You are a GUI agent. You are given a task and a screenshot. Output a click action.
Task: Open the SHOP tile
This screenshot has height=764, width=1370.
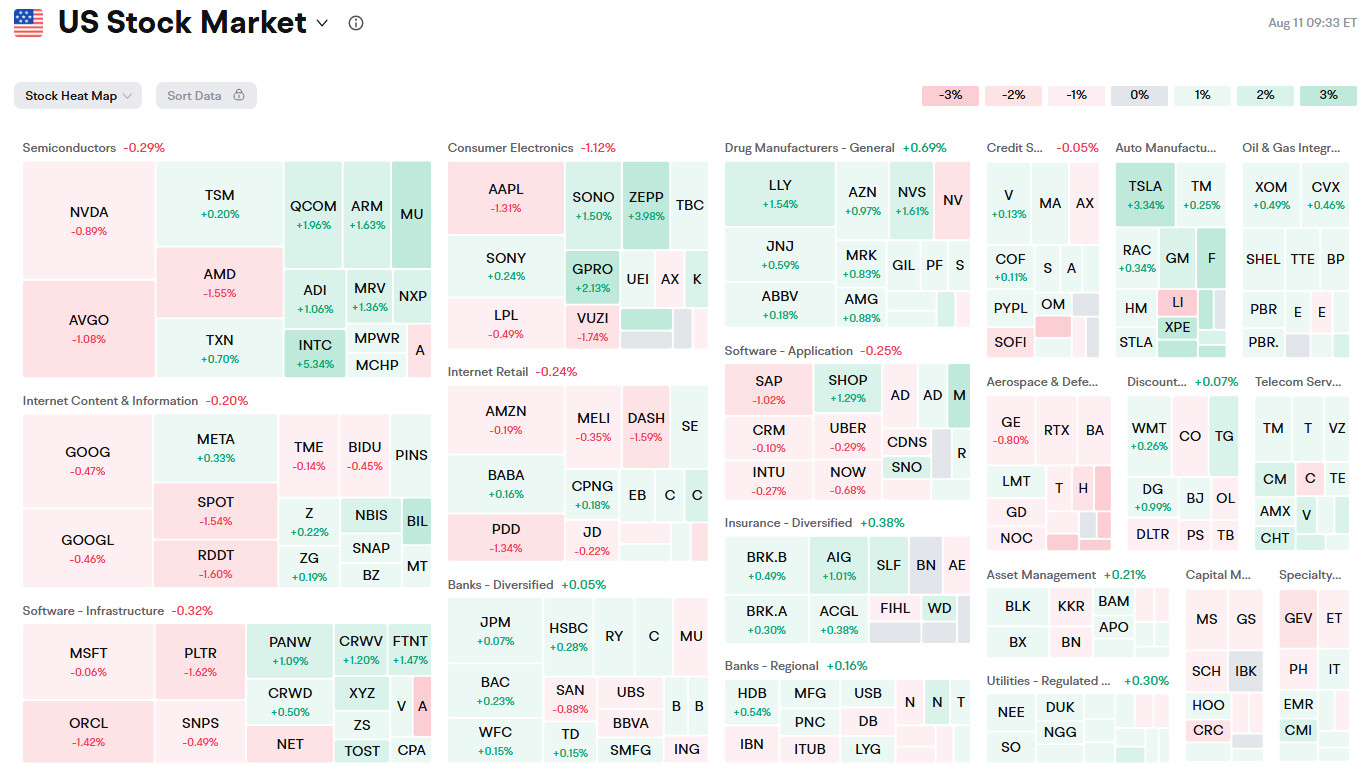(x=848, y=390)
